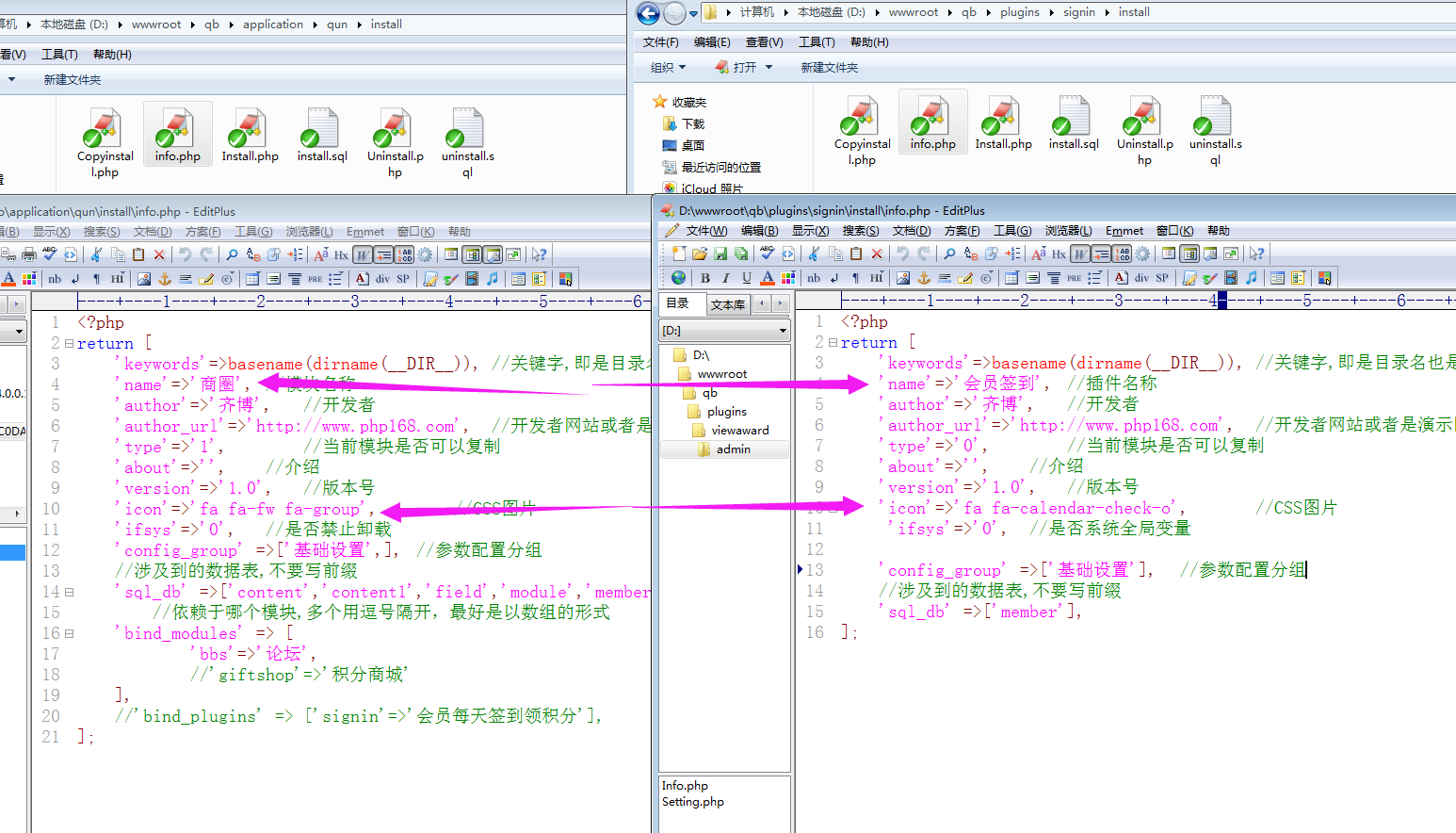Click the Explorer back navigation button
This screenshot has width=1456, height=833.
pyautogui.click(x=648, y=13)
